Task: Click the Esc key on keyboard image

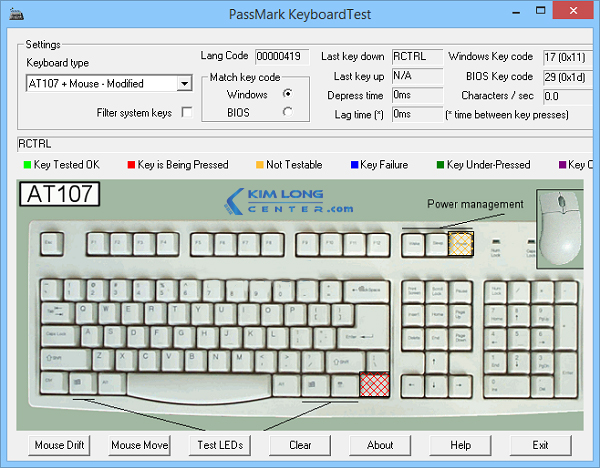Action: (52, 242)
